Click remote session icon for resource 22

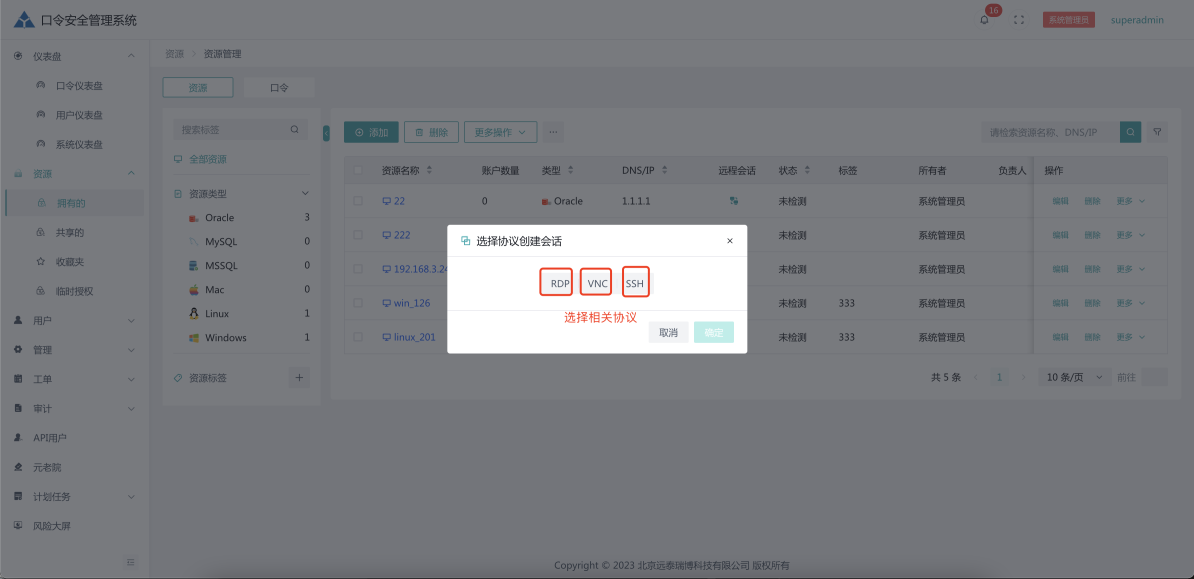pos(734,201)
